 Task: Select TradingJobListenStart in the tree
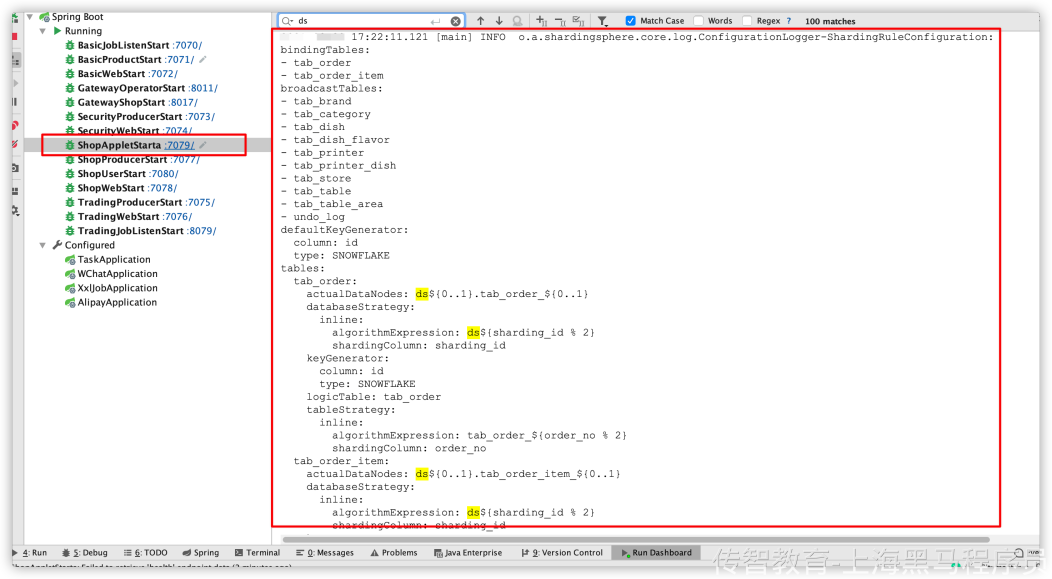(x=130, y=231)
